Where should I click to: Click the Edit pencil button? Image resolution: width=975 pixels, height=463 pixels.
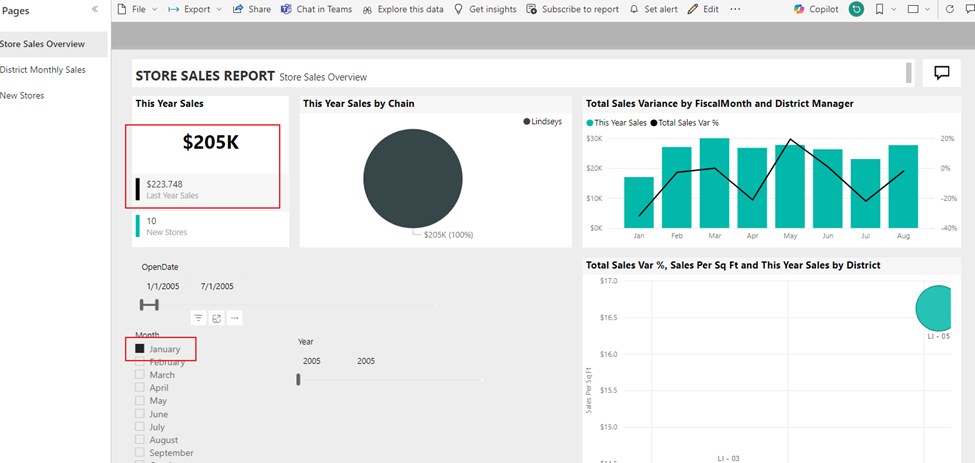(x=703, y=9)
